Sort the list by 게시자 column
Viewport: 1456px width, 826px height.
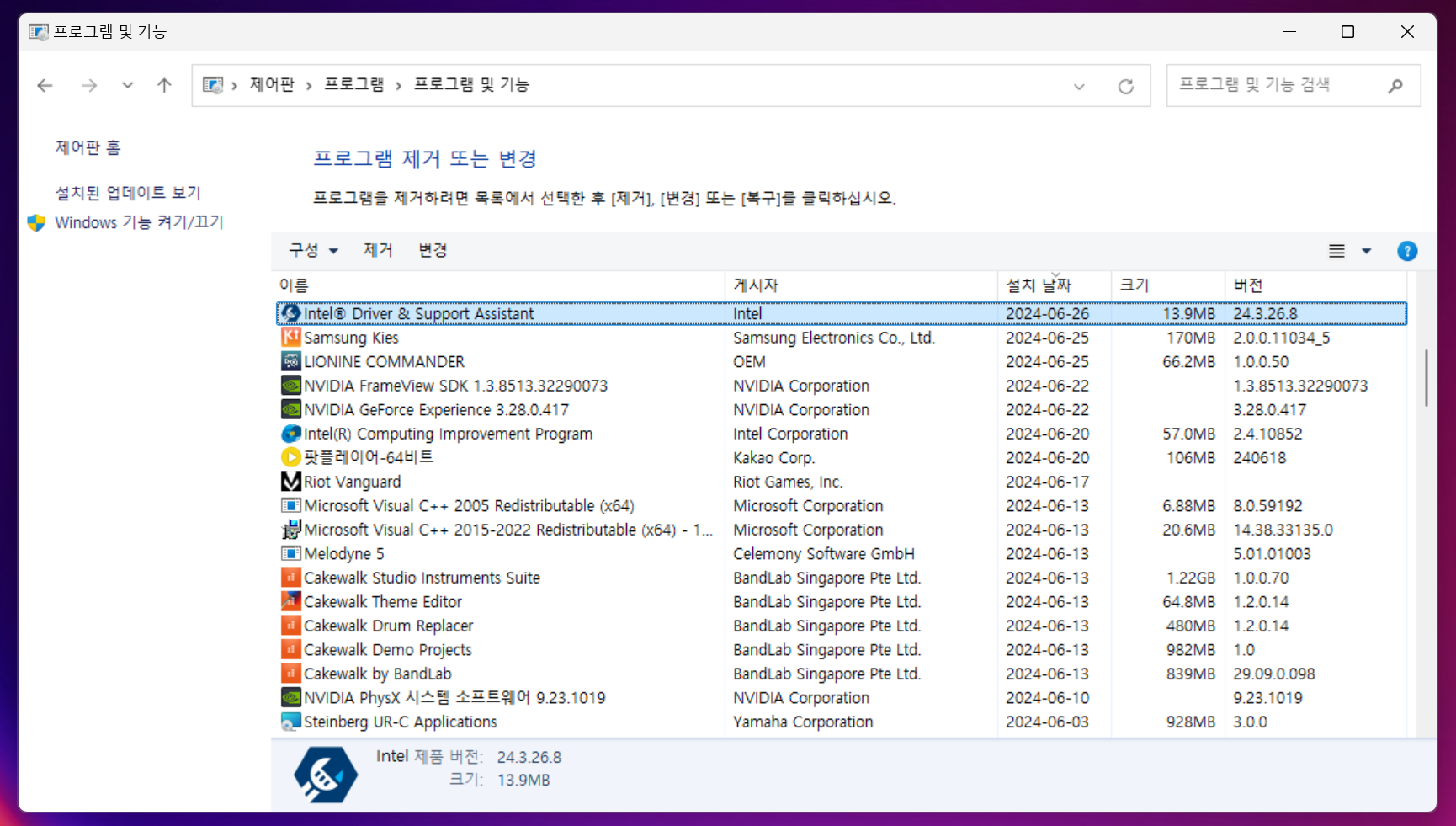point(861,285)
